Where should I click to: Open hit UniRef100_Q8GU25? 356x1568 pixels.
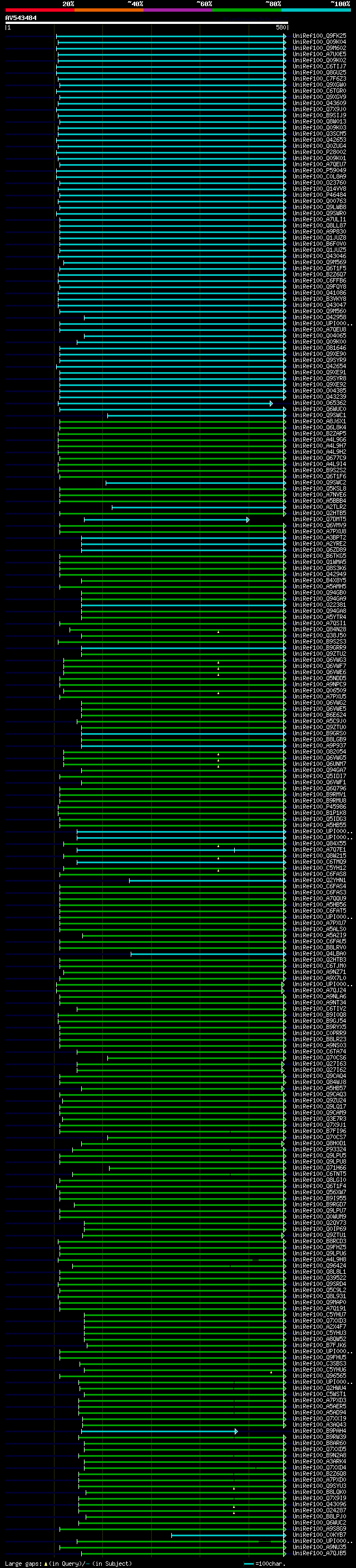click(319, 72)
